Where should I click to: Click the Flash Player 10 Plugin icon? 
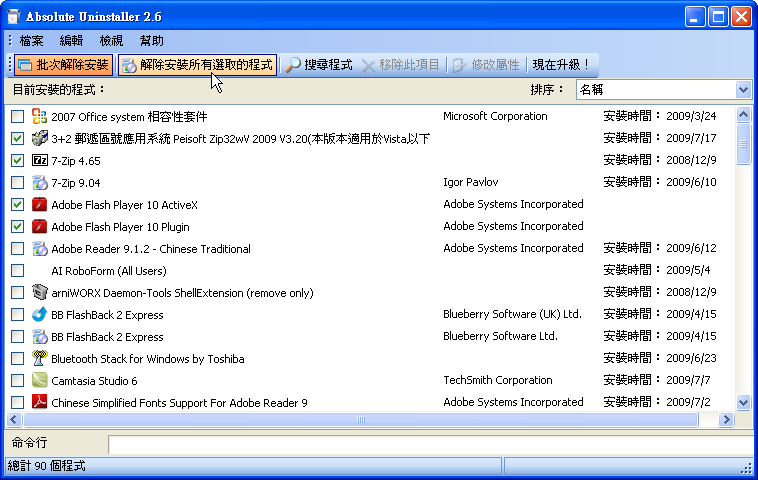coord(40,226)
